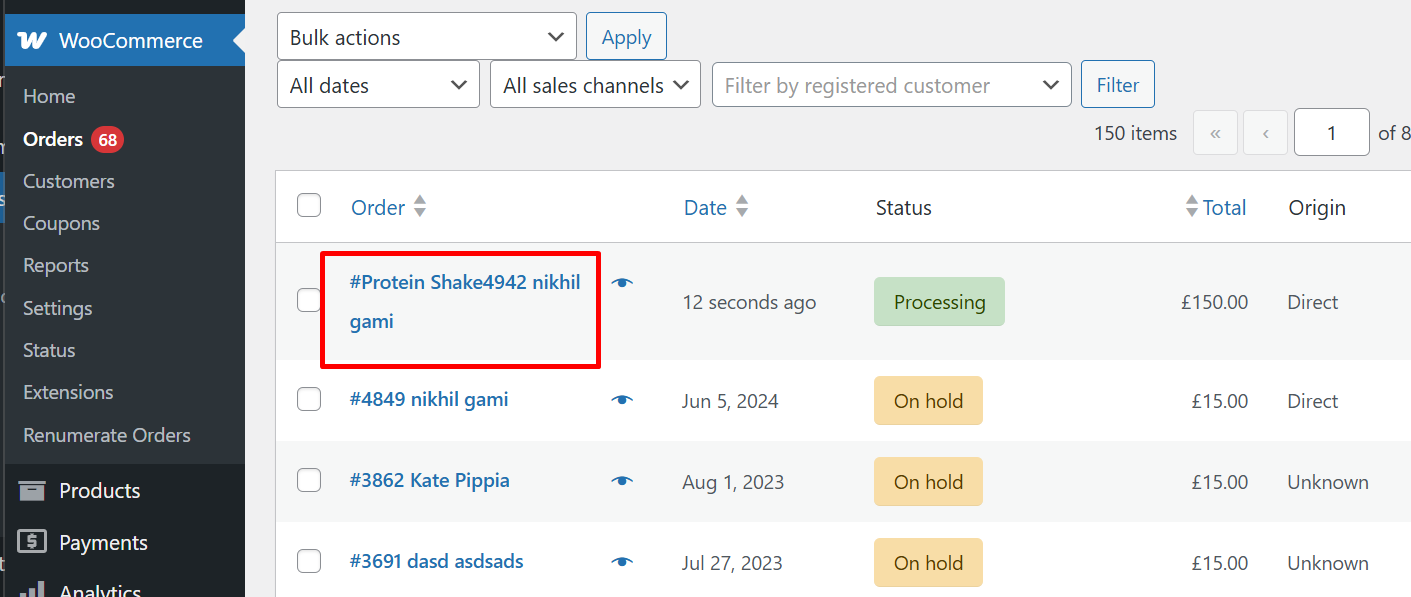The image size is (1411, 597).
Task: Go to Renumerate Orders menu item
Action: coord(107,435)
